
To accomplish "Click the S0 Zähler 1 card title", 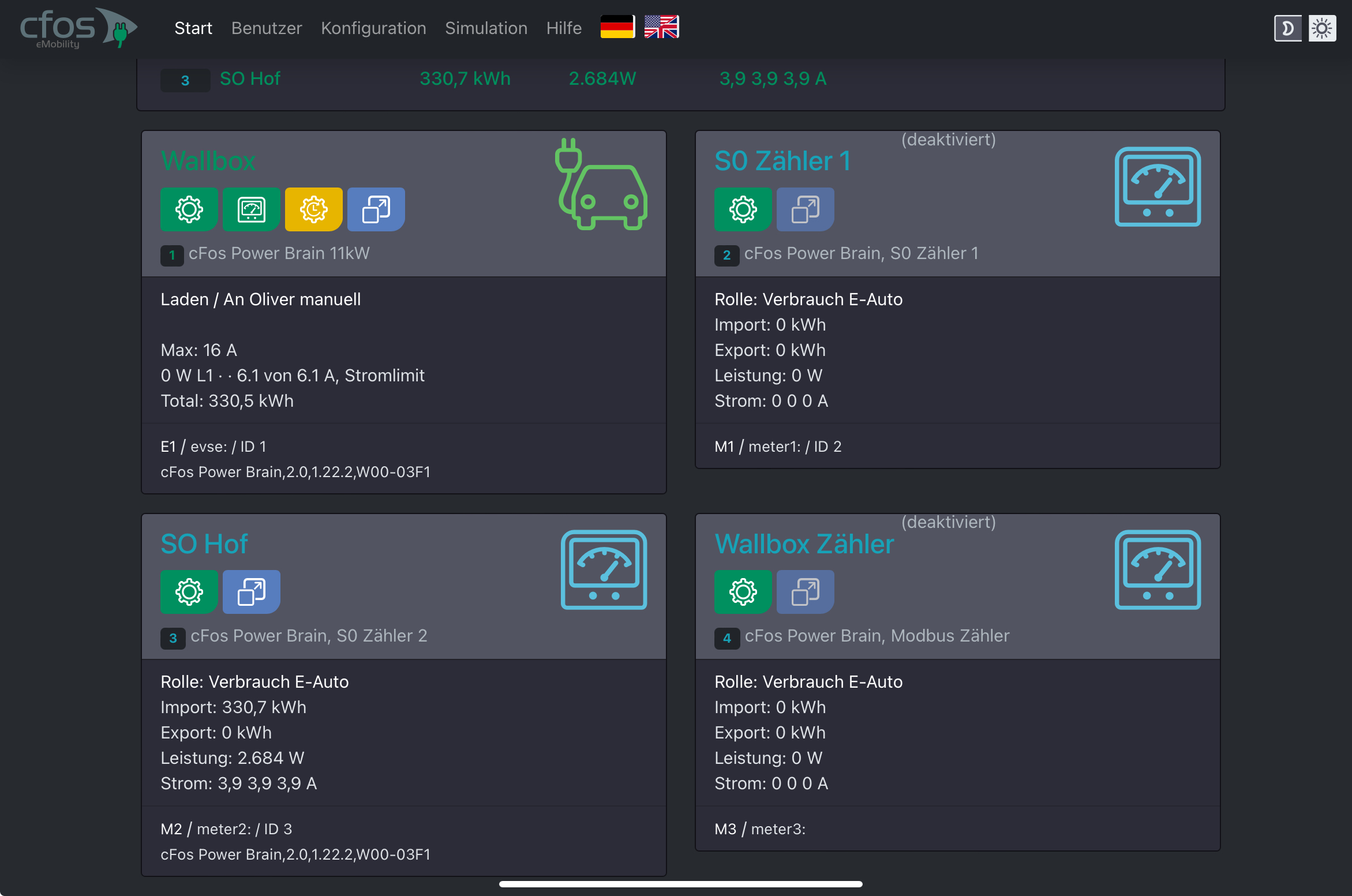I will (782, 161).
